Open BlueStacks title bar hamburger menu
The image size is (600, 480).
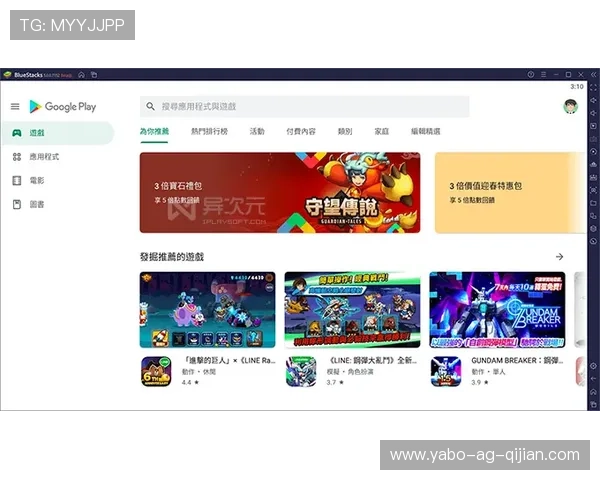(x=543, y=75)
